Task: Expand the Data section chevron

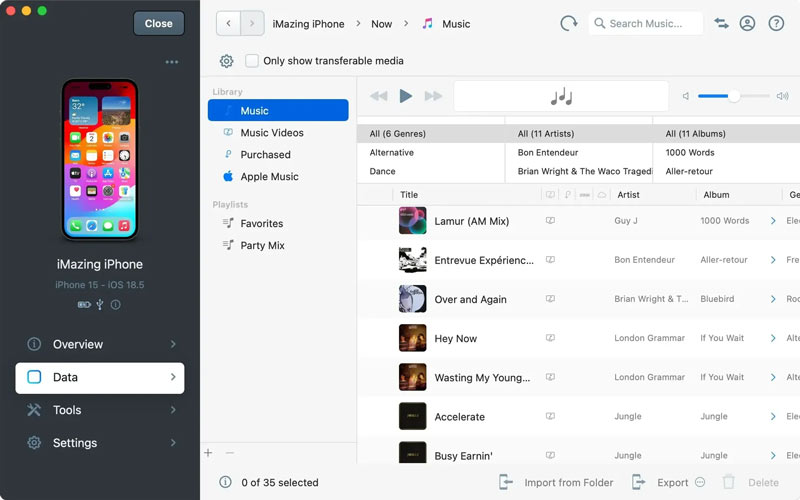Action: 173,377
